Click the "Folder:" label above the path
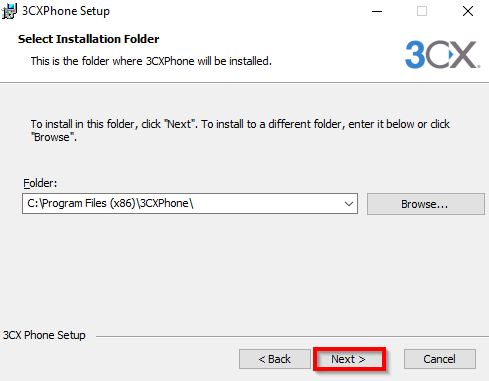The image size is (489, 381). coord(40,183)
